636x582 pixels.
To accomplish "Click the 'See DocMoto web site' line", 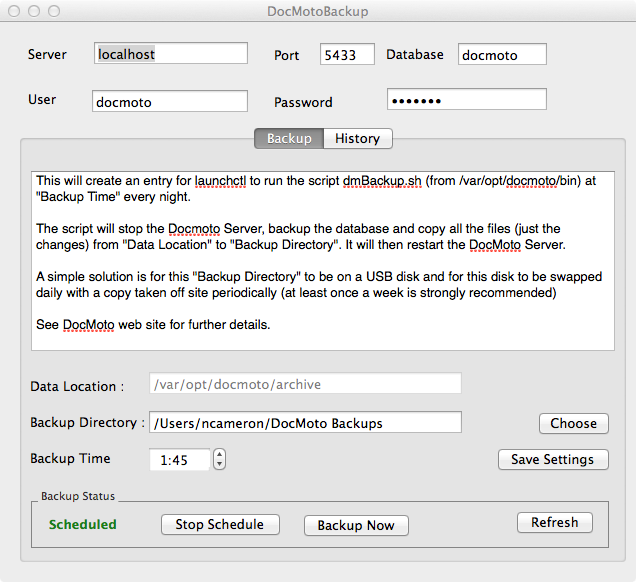I will (x=153, y=325).
